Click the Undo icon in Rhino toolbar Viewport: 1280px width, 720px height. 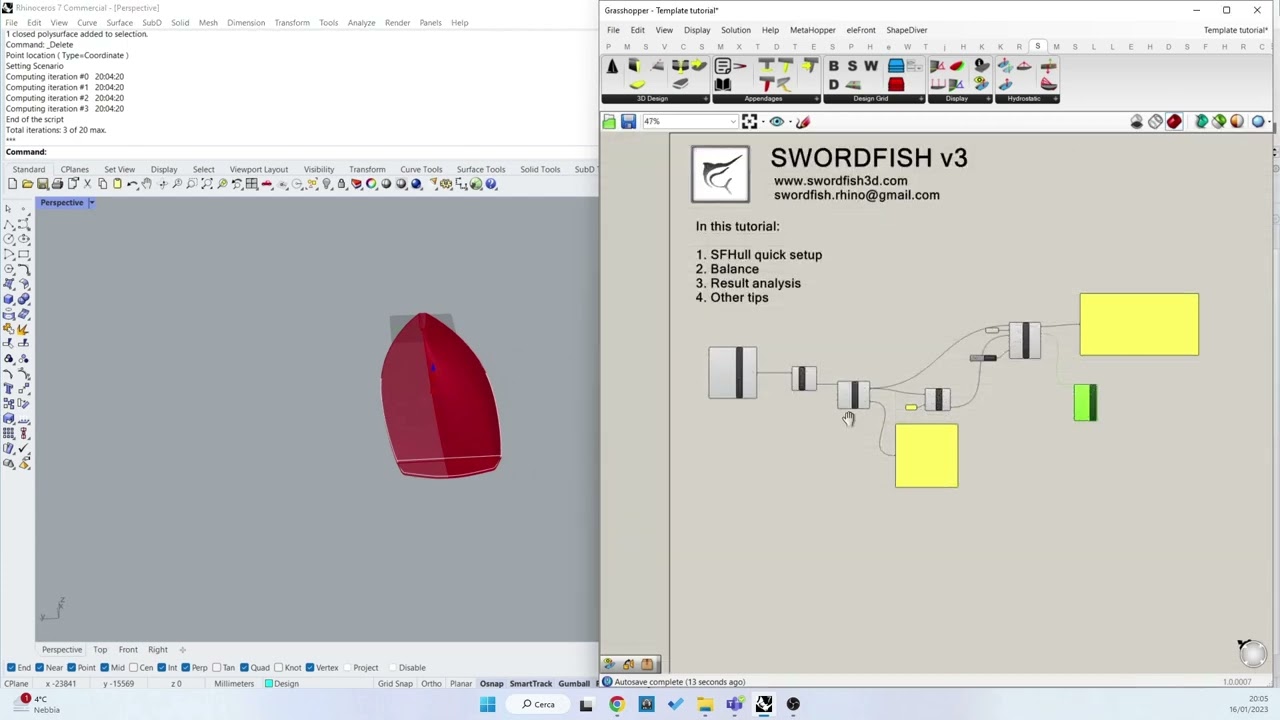click(x=133, y=184)
